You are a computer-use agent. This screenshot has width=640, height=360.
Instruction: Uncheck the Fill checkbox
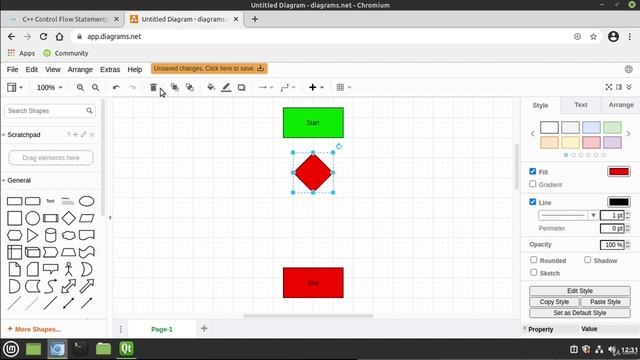coord(533,171)
